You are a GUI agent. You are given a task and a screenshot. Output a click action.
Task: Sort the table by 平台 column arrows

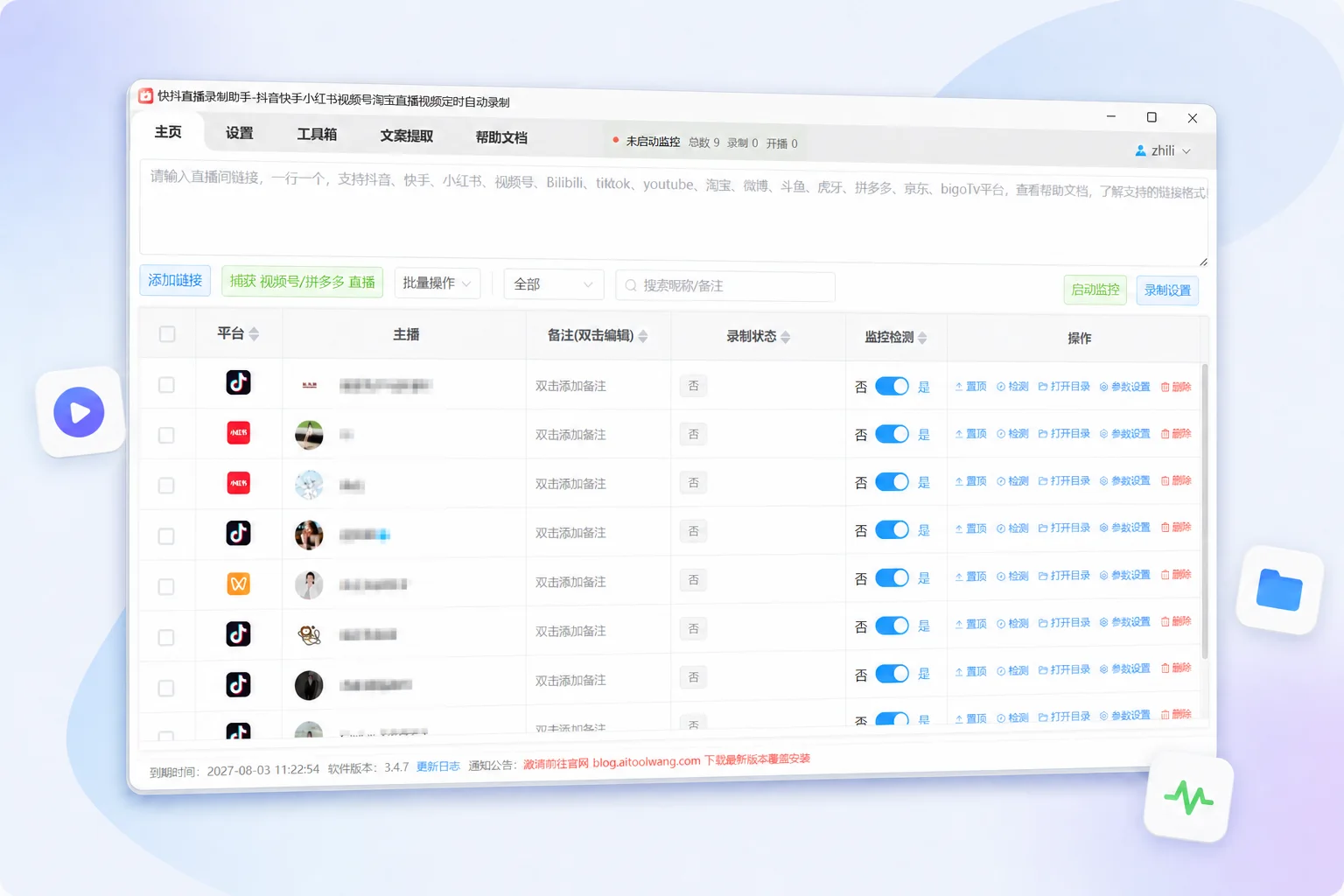click(x=254, y=333)
